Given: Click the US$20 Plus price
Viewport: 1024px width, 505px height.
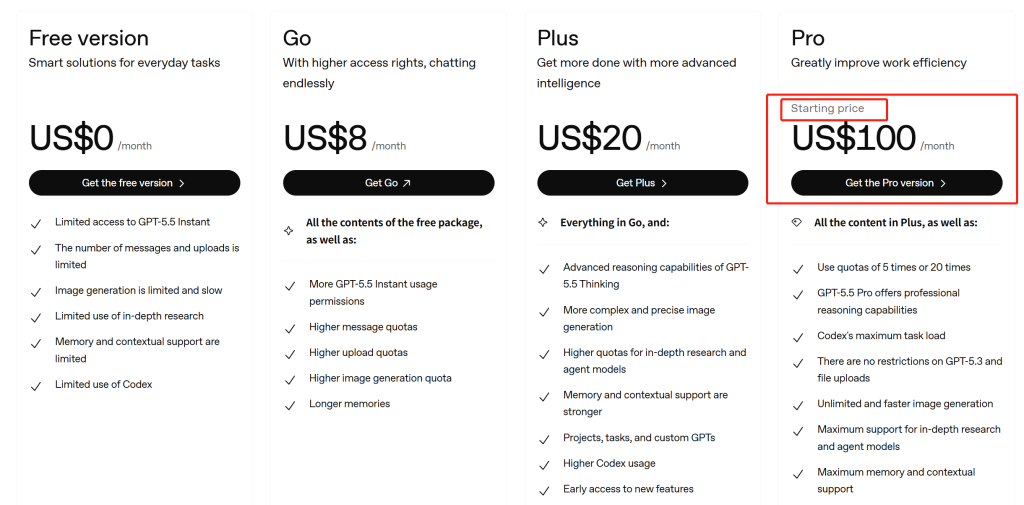Looking at the screenshot, I should pos(590,138).
